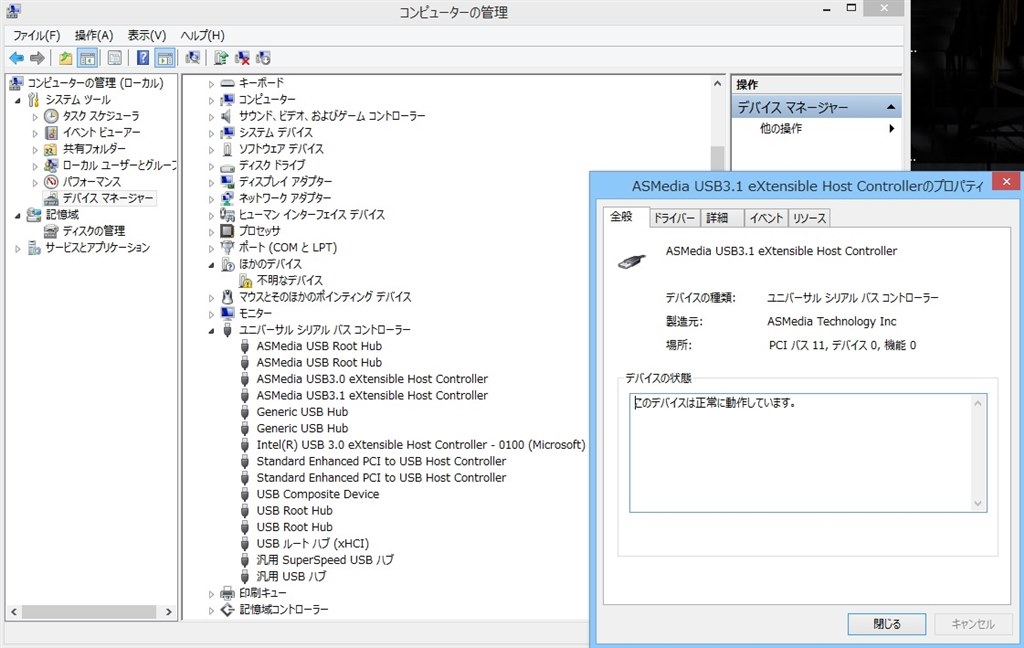Image resolution: width=1024 pixels, height=648 pixels.
Task: Select ASMedia USB3.0 eXtensible Host Controller
Action: pyautogui.click(x=372, y=379)
